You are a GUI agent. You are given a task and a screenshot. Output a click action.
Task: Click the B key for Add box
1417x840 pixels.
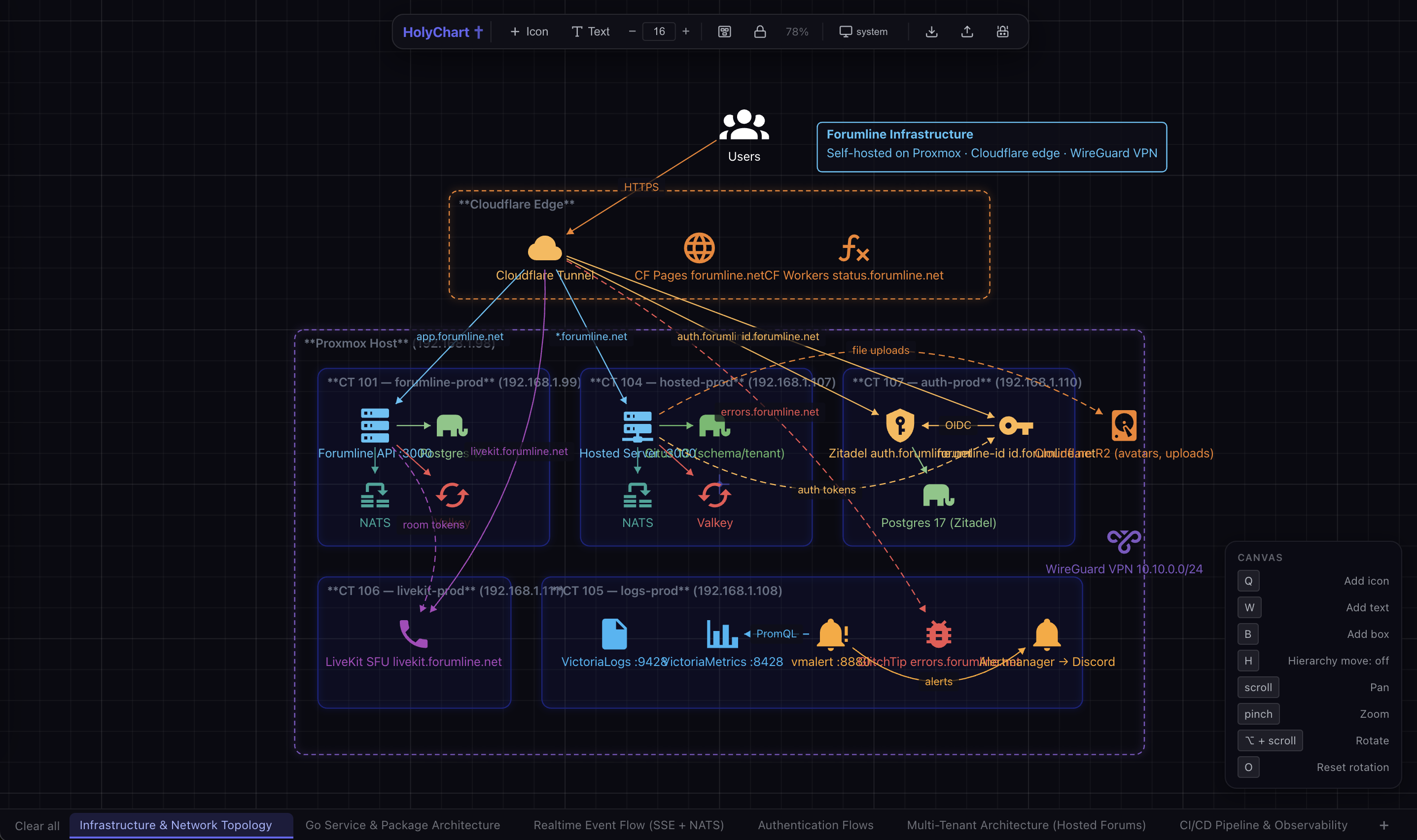point(1248,634)
